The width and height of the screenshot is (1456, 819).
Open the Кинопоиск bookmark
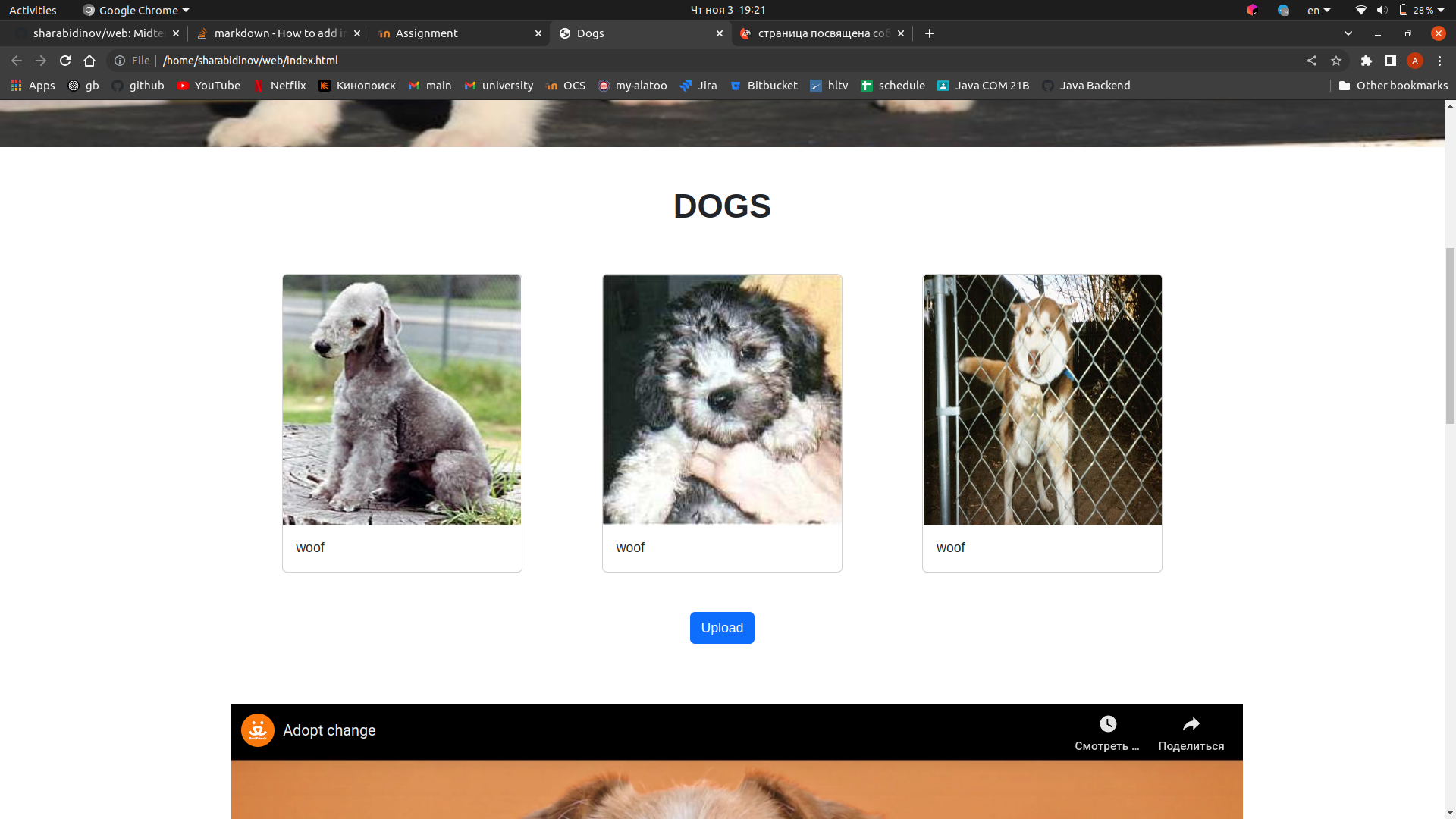coord(356,86)
